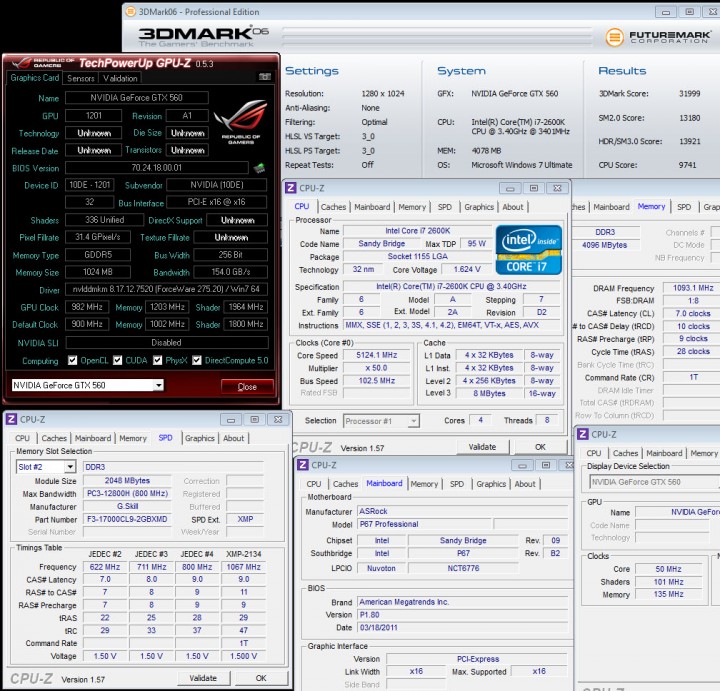Image resolution: width=720 pixels, height=691 pixels.
Task: Click the Futuremark orange logo icon
Action: point(614,37)
